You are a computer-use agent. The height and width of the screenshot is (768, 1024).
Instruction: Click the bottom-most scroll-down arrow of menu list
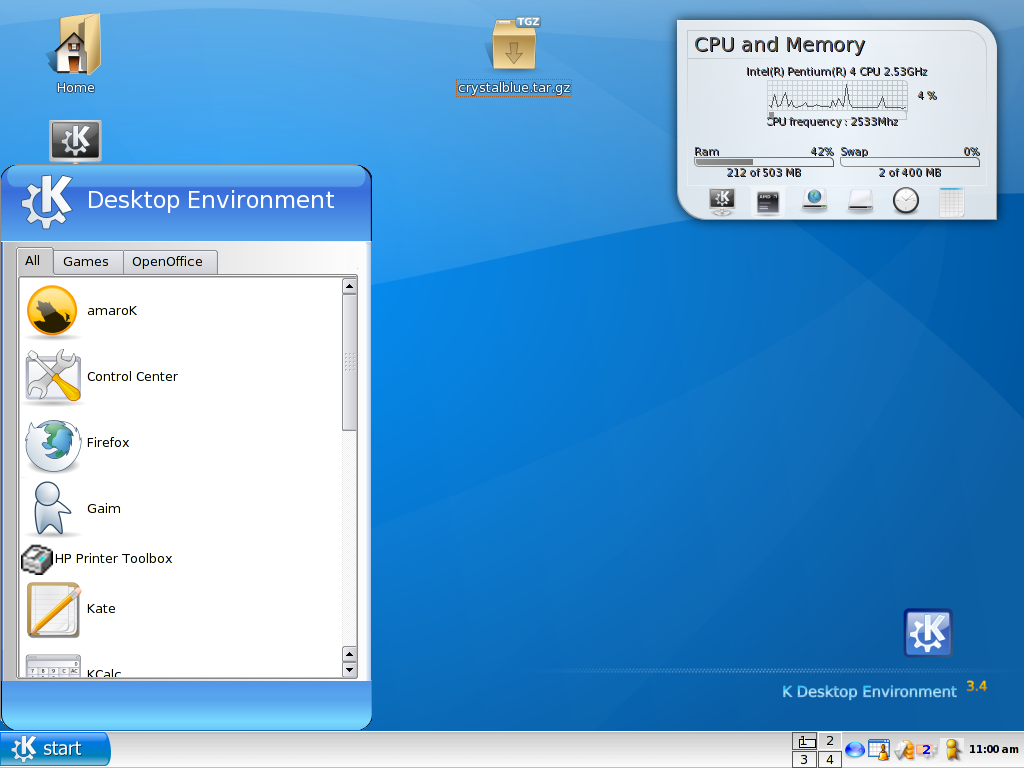tap(349, 670)
